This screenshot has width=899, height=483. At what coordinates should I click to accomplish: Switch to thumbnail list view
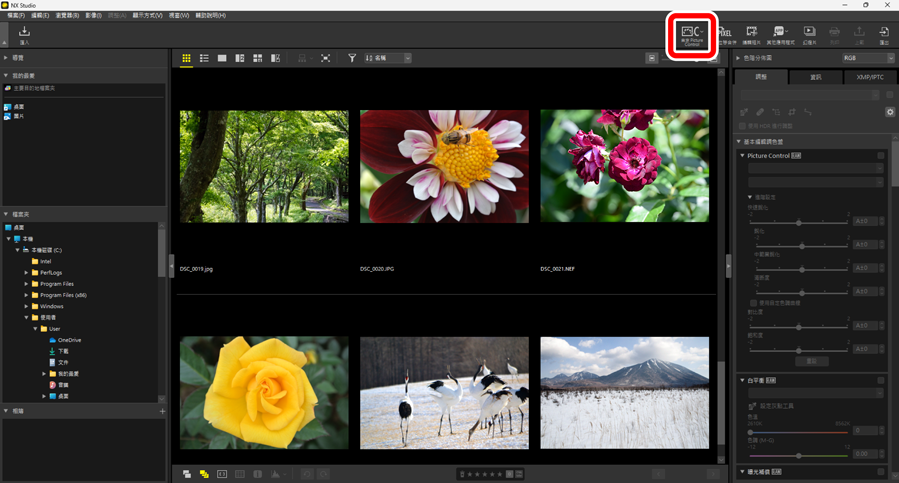click(x=204, y=59)
